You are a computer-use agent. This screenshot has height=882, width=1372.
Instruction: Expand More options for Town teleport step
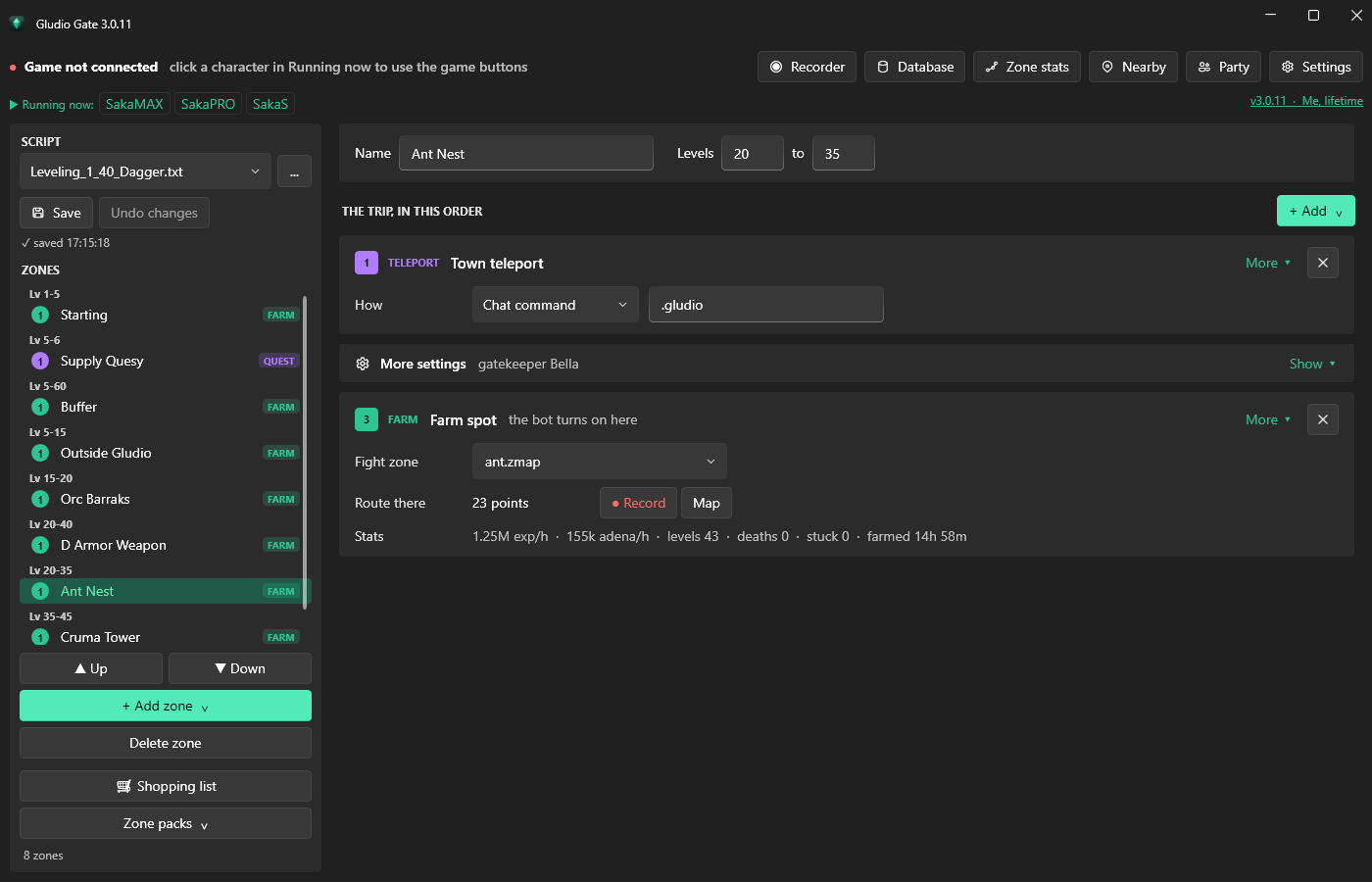(x=1268, y=263)
